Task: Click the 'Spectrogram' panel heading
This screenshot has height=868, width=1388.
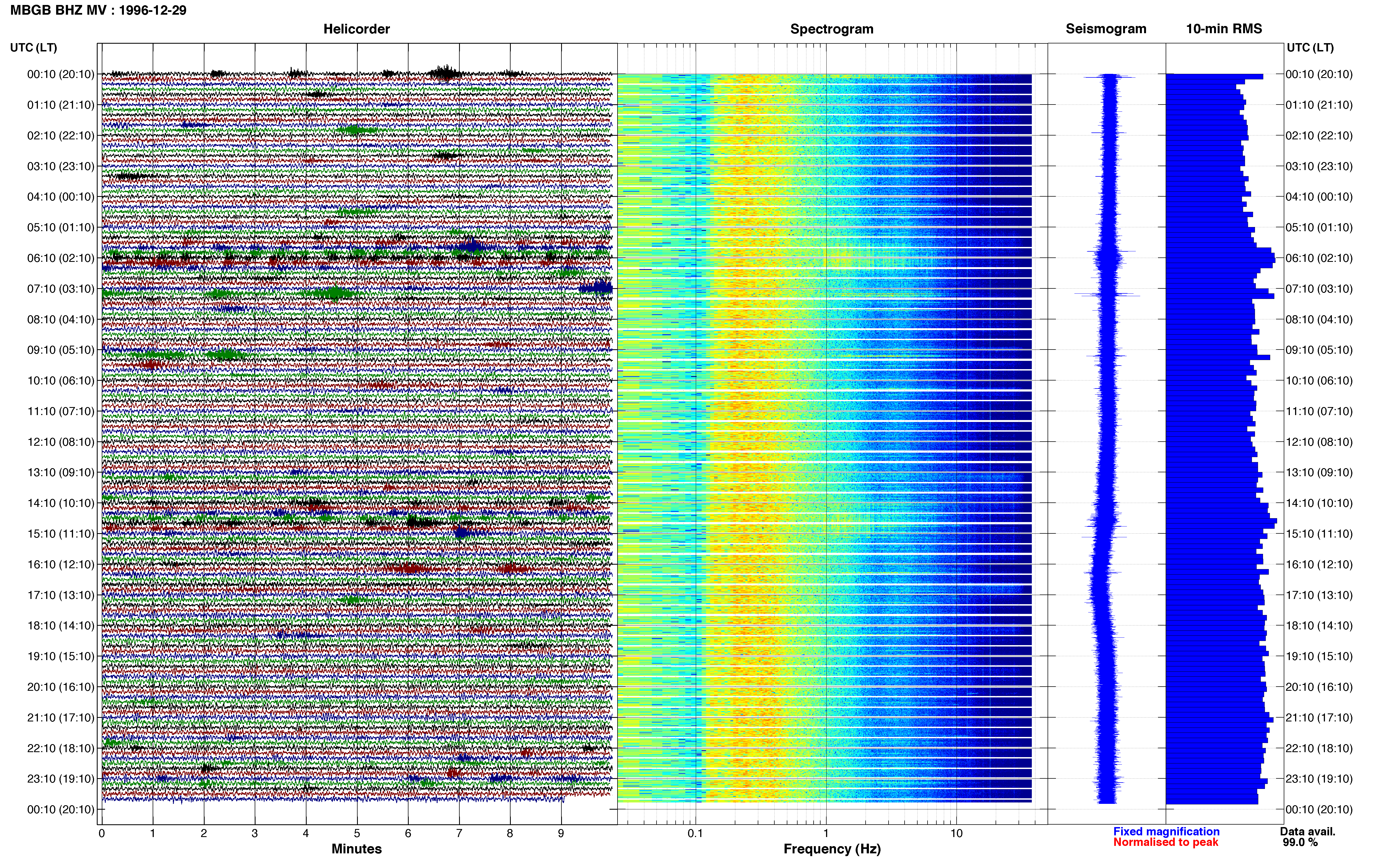Action: point(832,29)
